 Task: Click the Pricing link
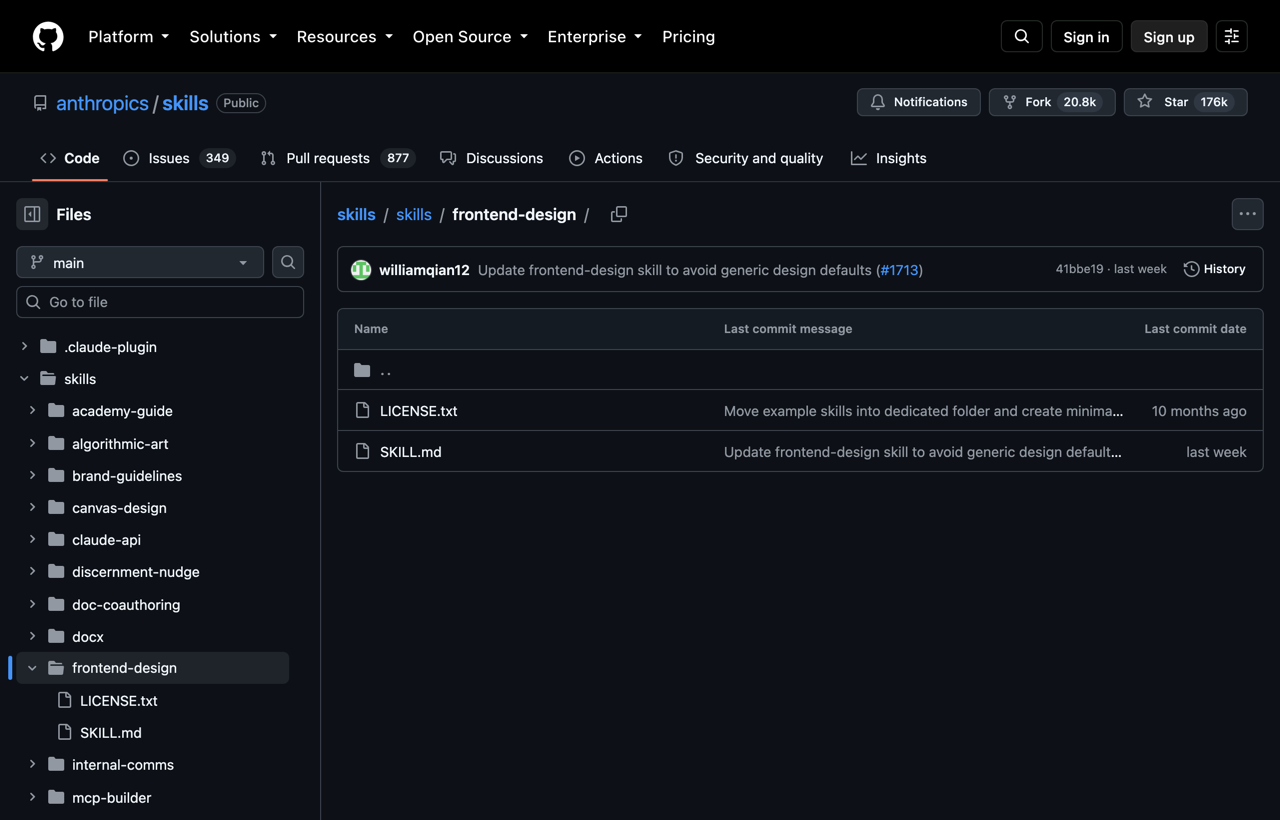[688, 37]
